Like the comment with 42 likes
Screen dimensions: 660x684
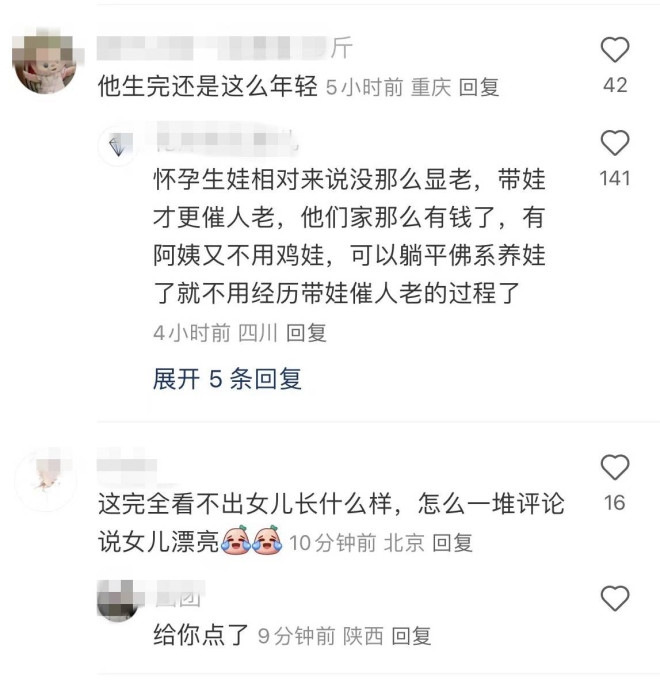615,49
